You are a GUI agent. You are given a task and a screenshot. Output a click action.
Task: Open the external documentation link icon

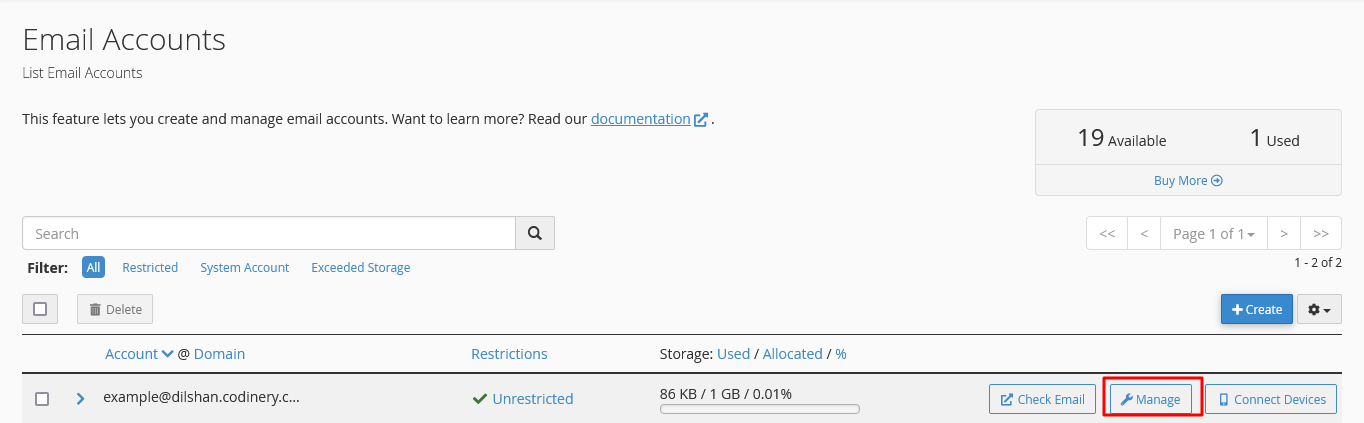point(701,119)
